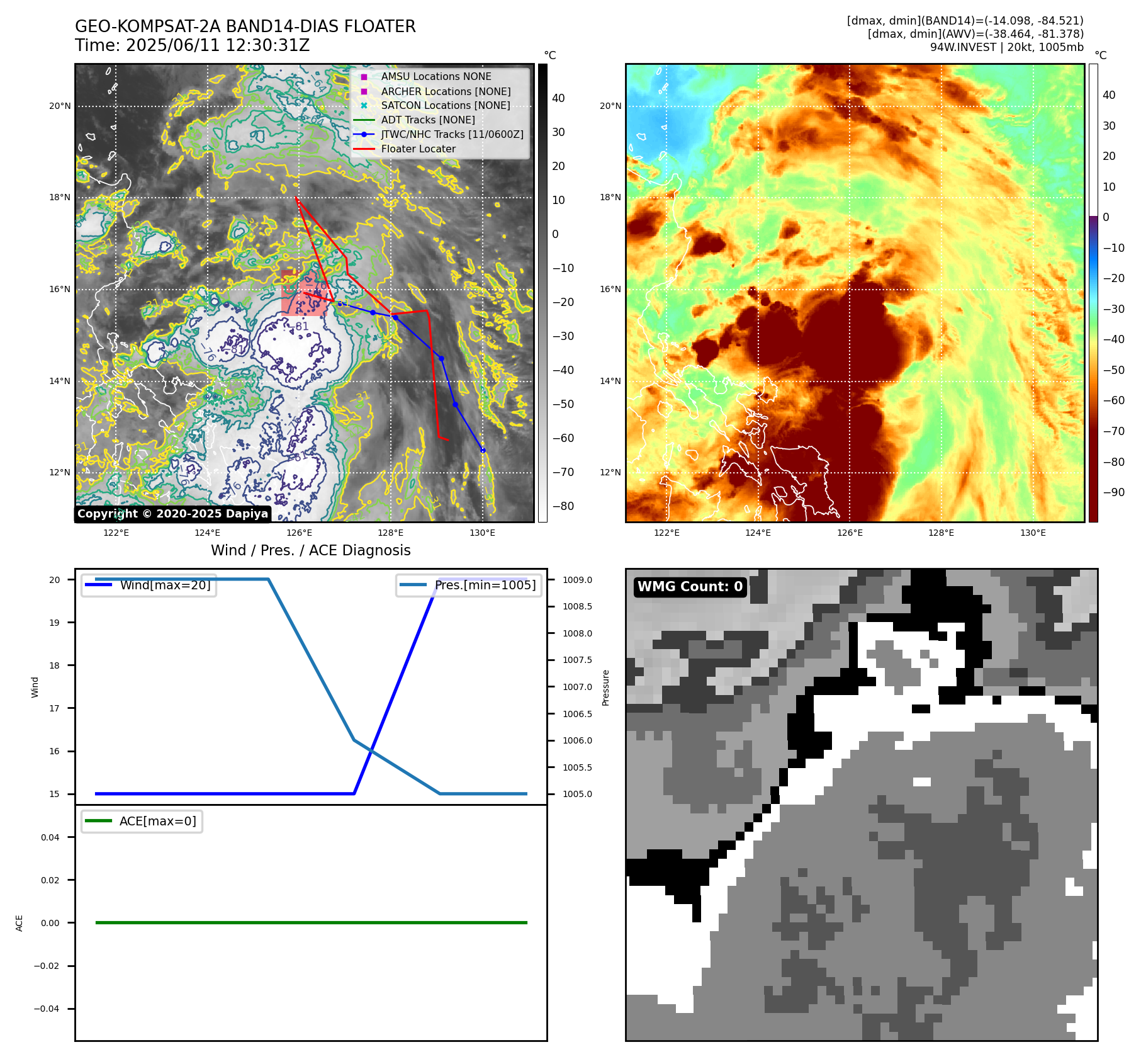Click the '-81' contour label in the cold cloud
This screenshot has width=1141, height=1064.
300,326
